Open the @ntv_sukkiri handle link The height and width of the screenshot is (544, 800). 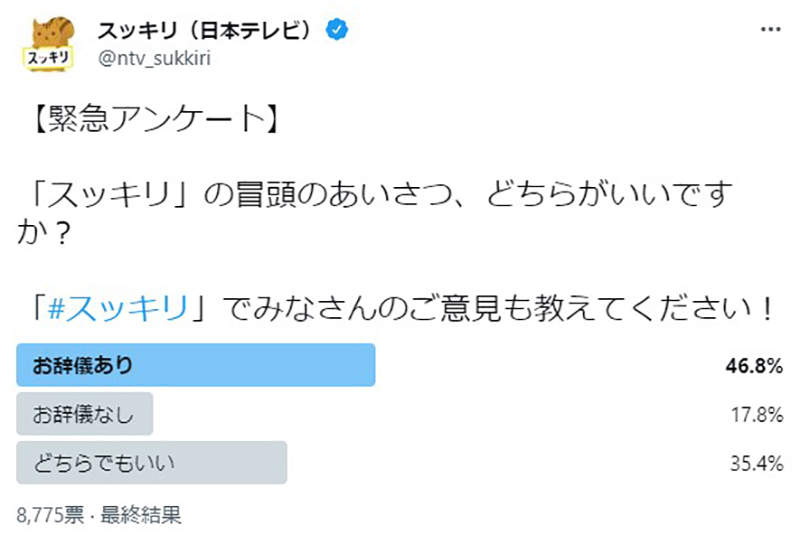point(154,57)
